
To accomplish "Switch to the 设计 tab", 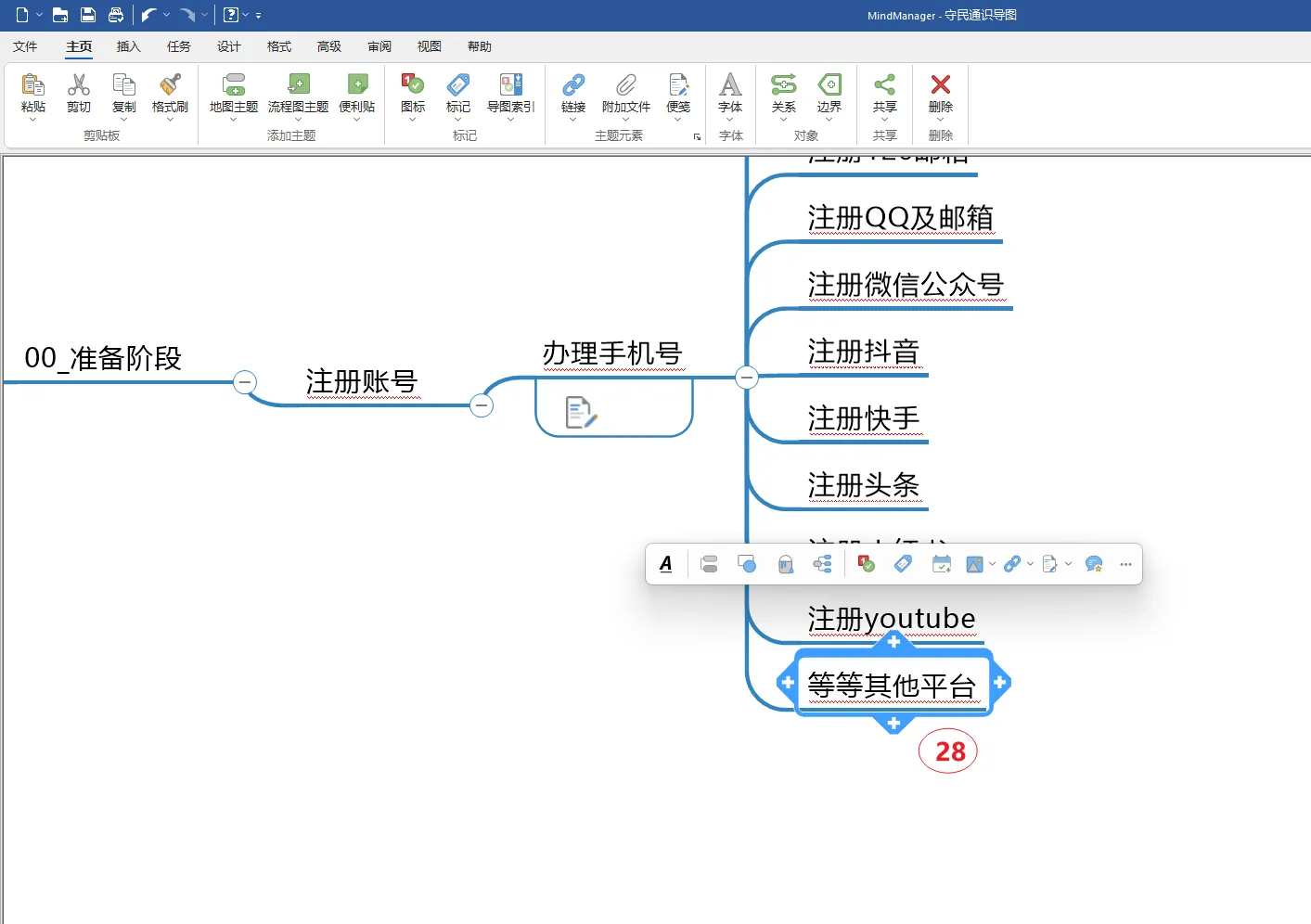I will pos(229,46).
